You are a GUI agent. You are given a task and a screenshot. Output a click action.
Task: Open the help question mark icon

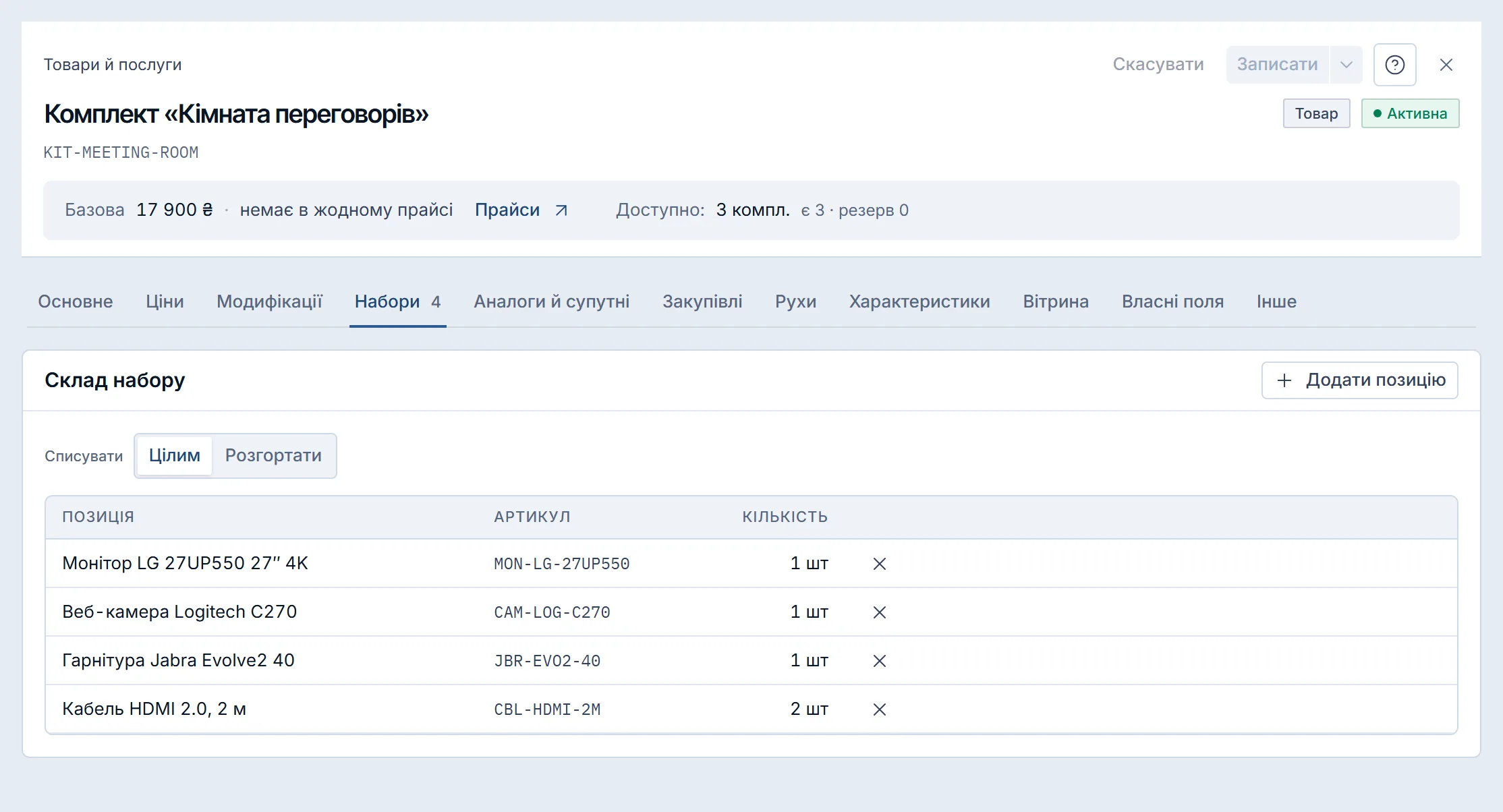pos(1394,65)
